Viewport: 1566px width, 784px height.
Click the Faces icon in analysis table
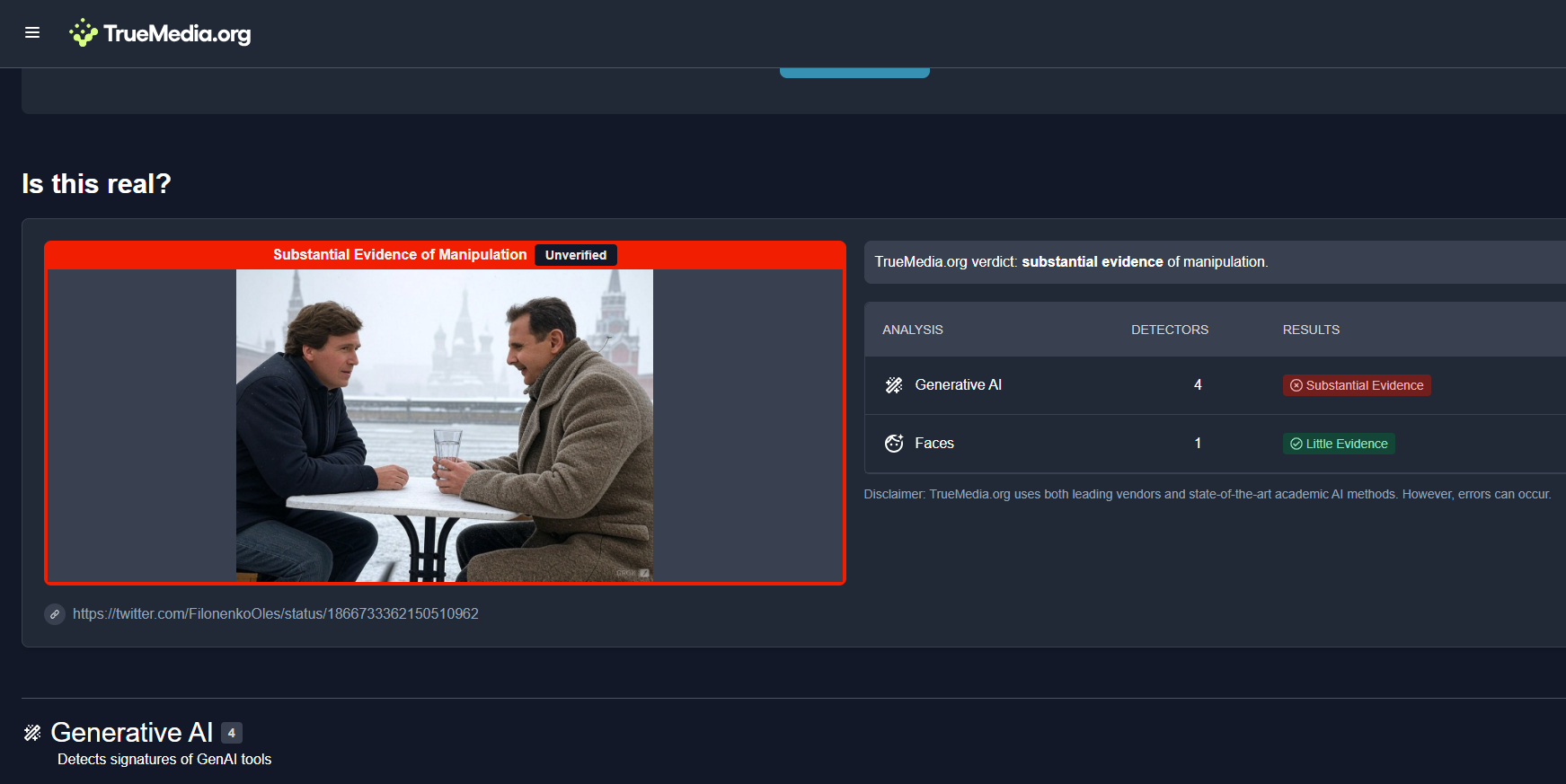[x=893, y=444]
